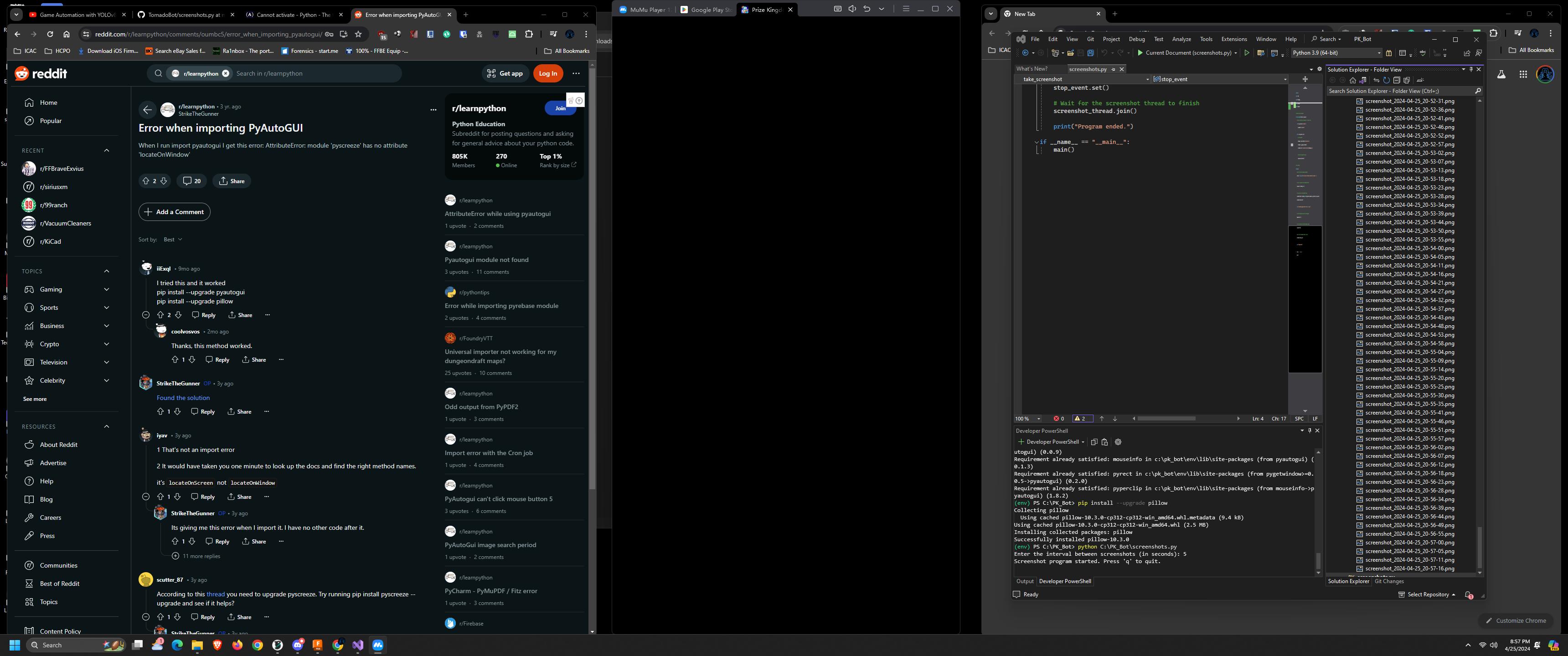Viewport: 1568px width, 656px height.
Task: Start Current Document (screenshots.py)
Action: 1186,53
